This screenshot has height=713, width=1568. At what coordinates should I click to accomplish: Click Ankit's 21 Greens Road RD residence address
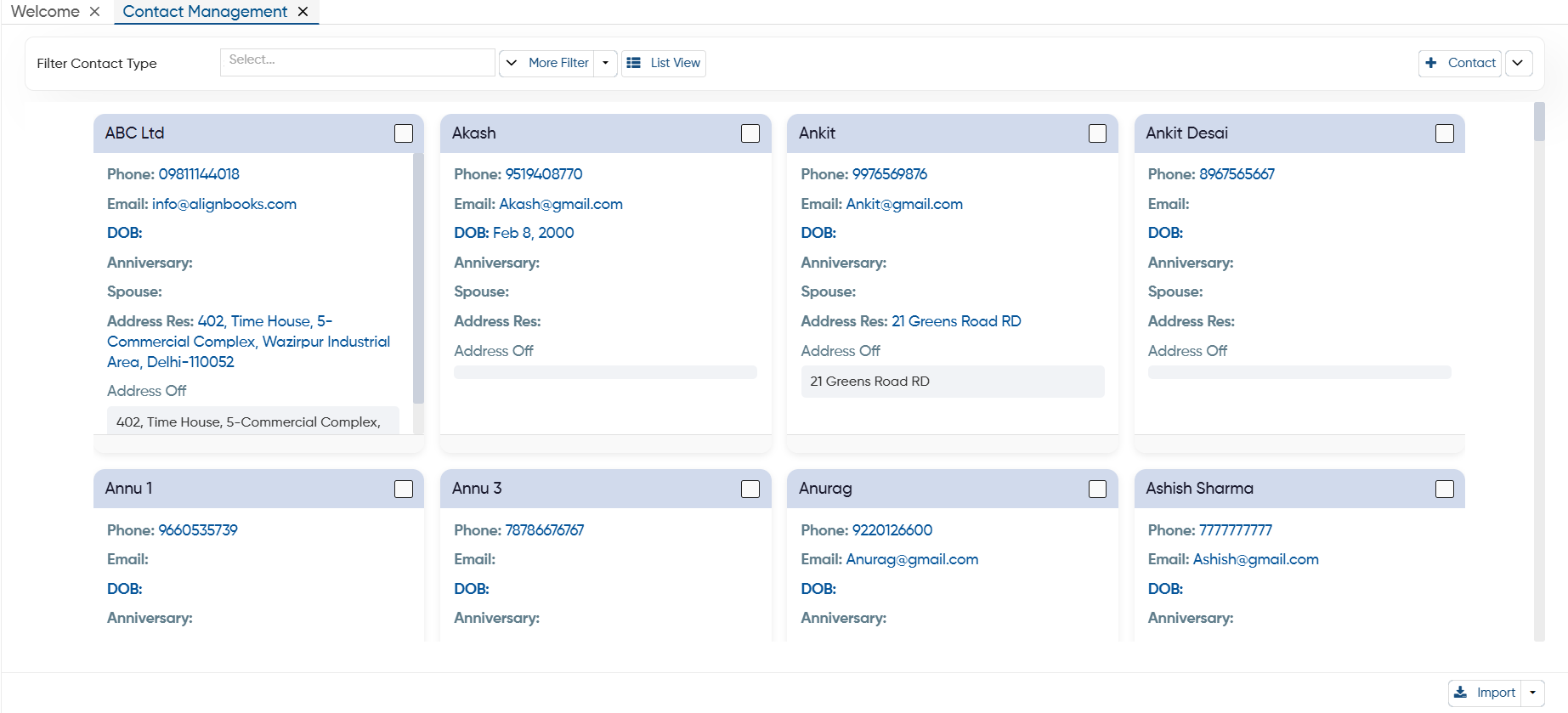[956, 321]
